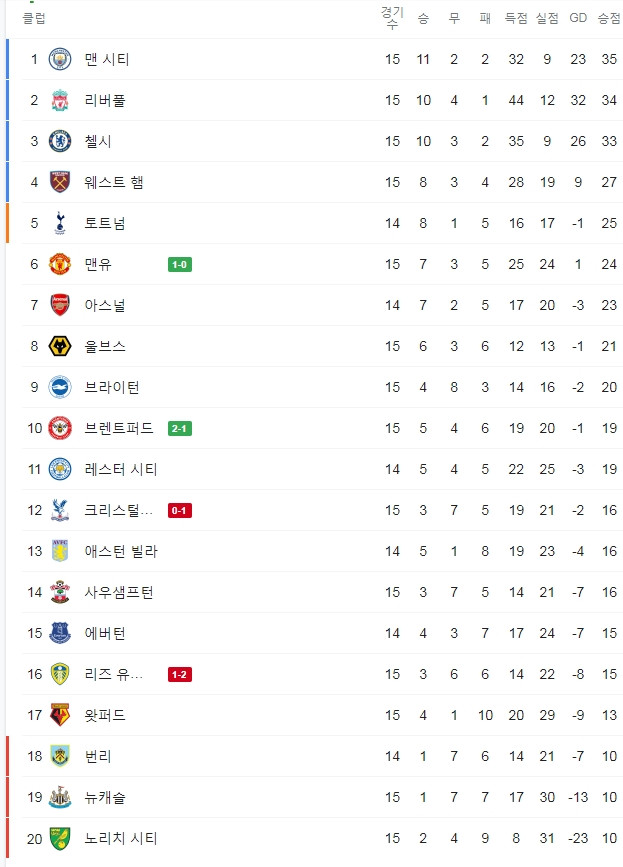
Task: Click the Manchester United crest
Action: point(60,264)
